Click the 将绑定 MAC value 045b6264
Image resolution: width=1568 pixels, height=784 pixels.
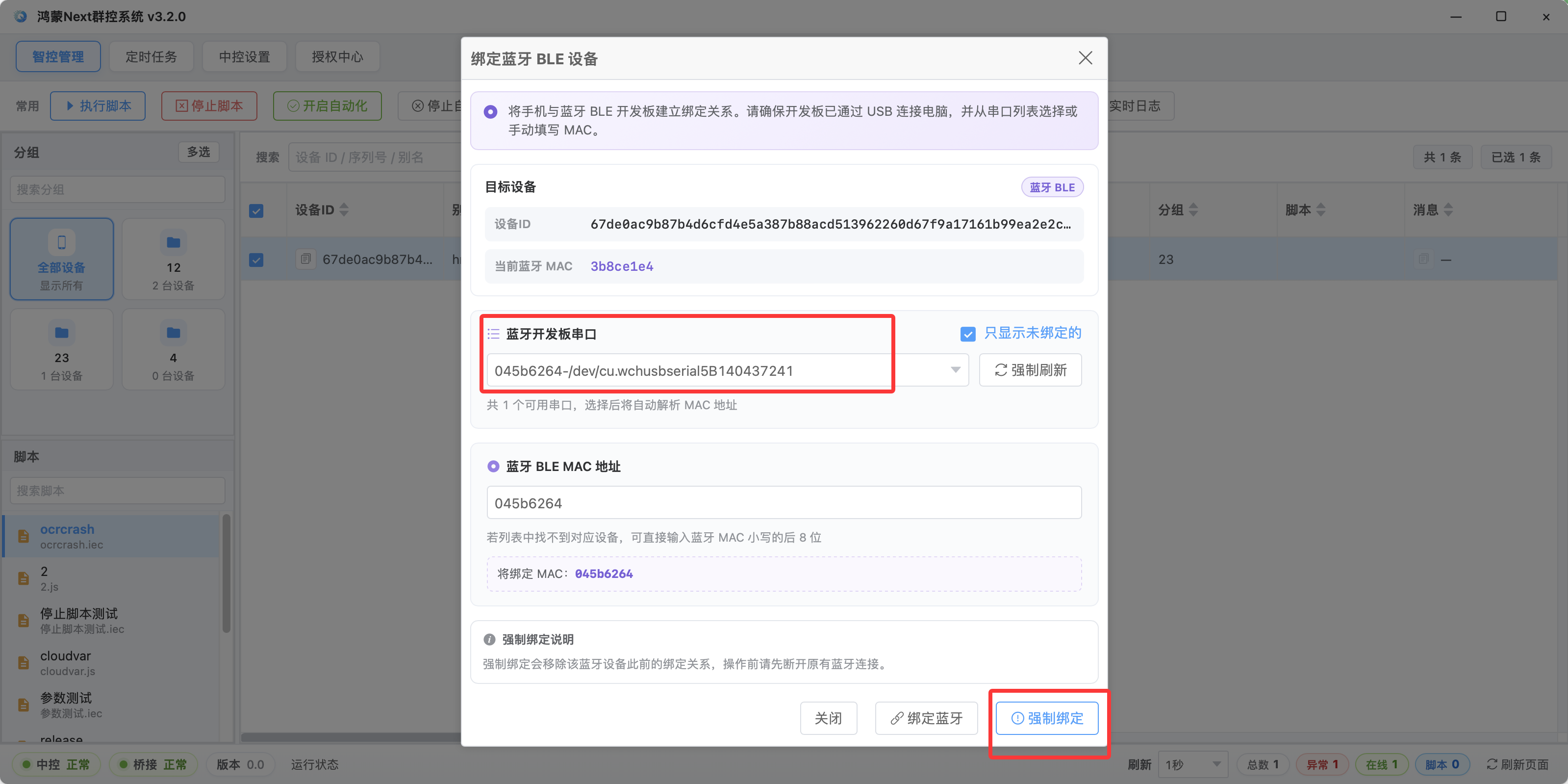pos(604,574)
